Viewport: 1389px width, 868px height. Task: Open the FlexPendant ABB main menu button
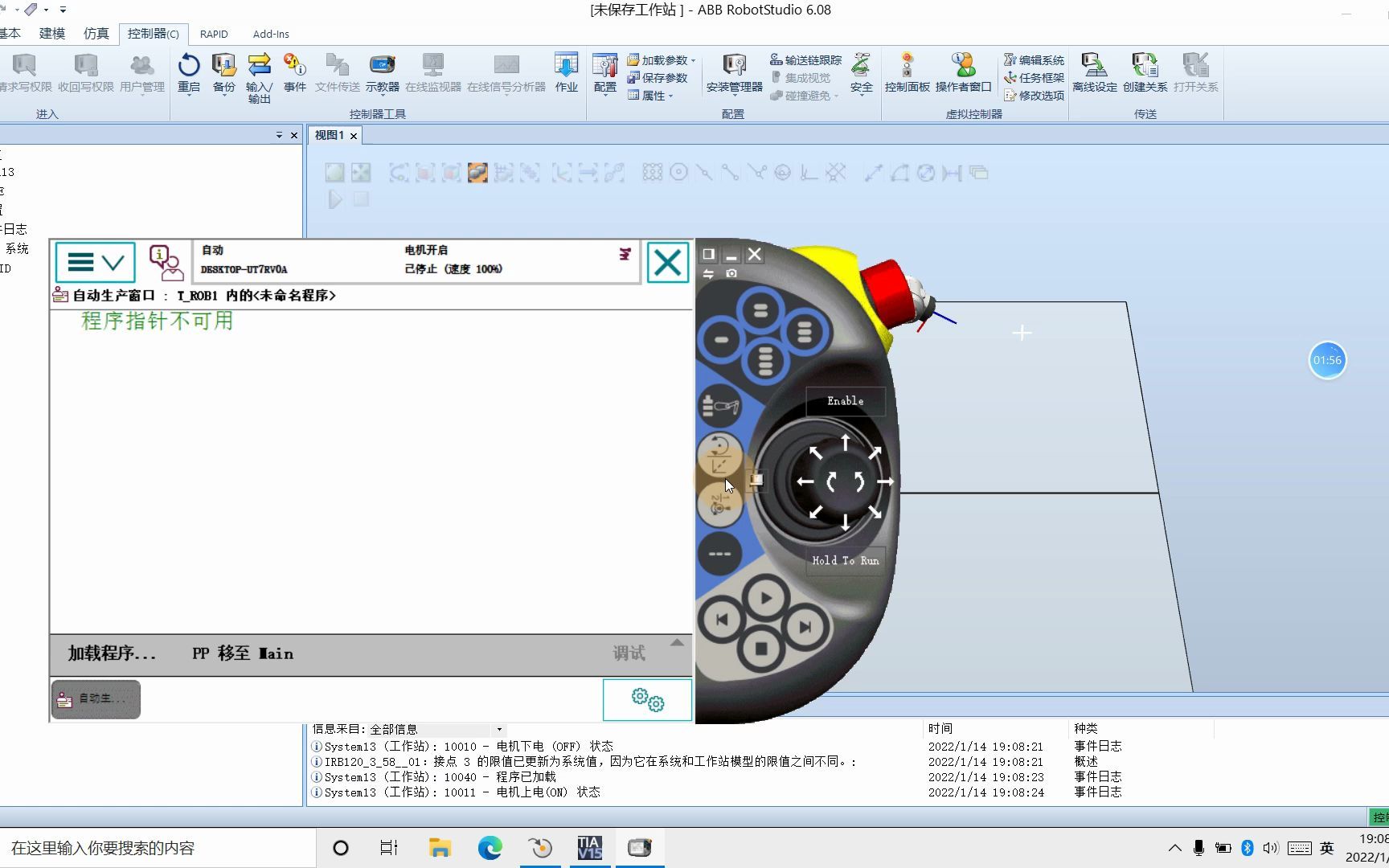click(95, 262)
